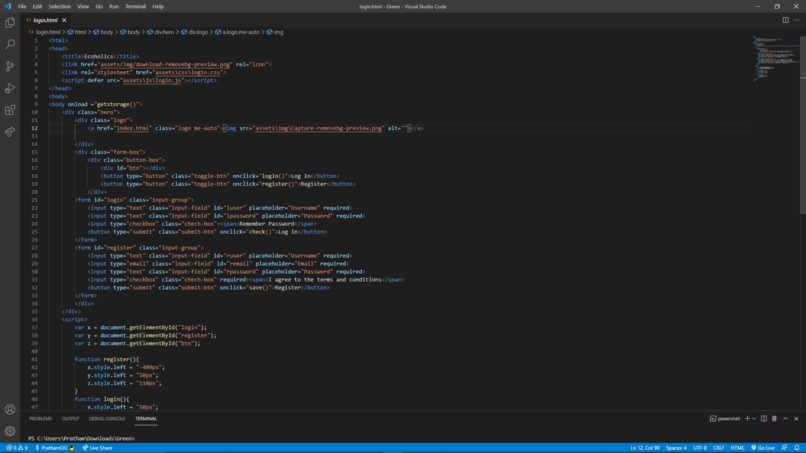Screen dimensions: 806x453
Task: Open the Search view in activity bar
Action: pyautogui.click(x=10, y=44)
